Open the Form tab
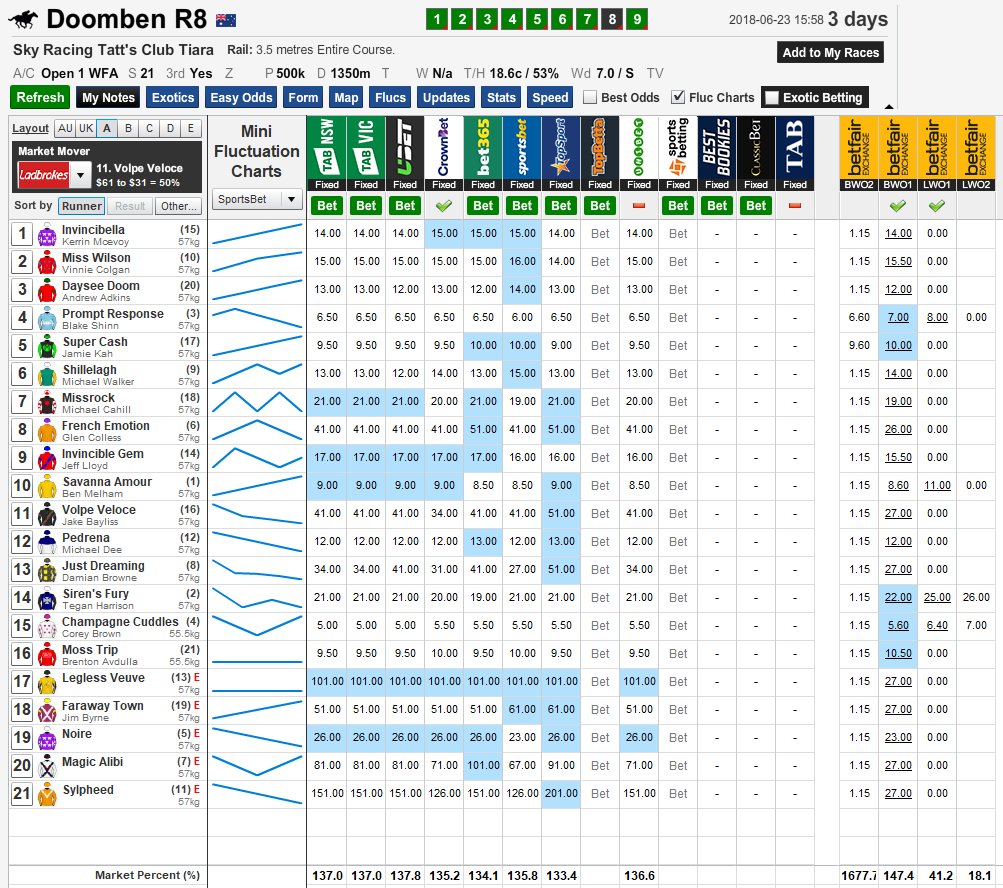 pos(303,97)
